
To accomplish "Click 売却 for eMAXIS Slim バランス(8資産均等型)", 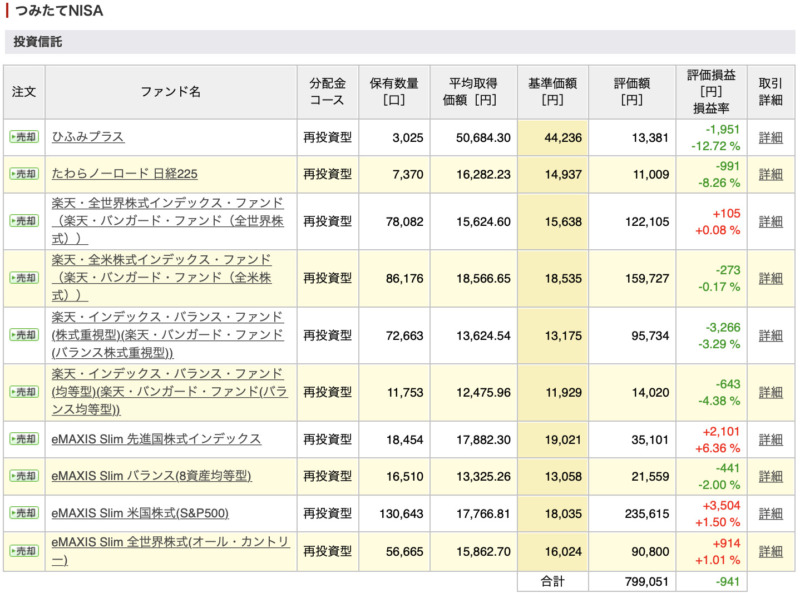I will coord(24,476).
